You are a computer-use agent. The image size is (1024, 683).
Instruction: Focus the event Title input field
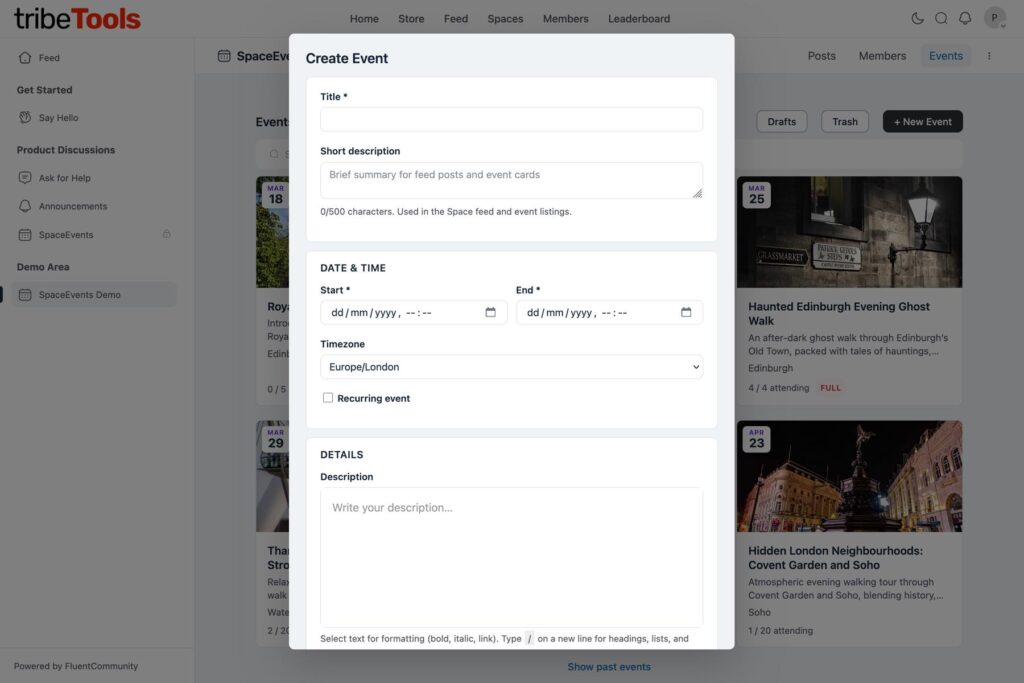(511, 120)
